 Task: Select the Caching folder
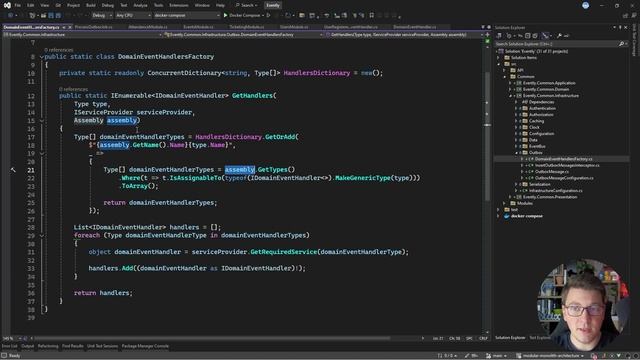click(536, 121)
